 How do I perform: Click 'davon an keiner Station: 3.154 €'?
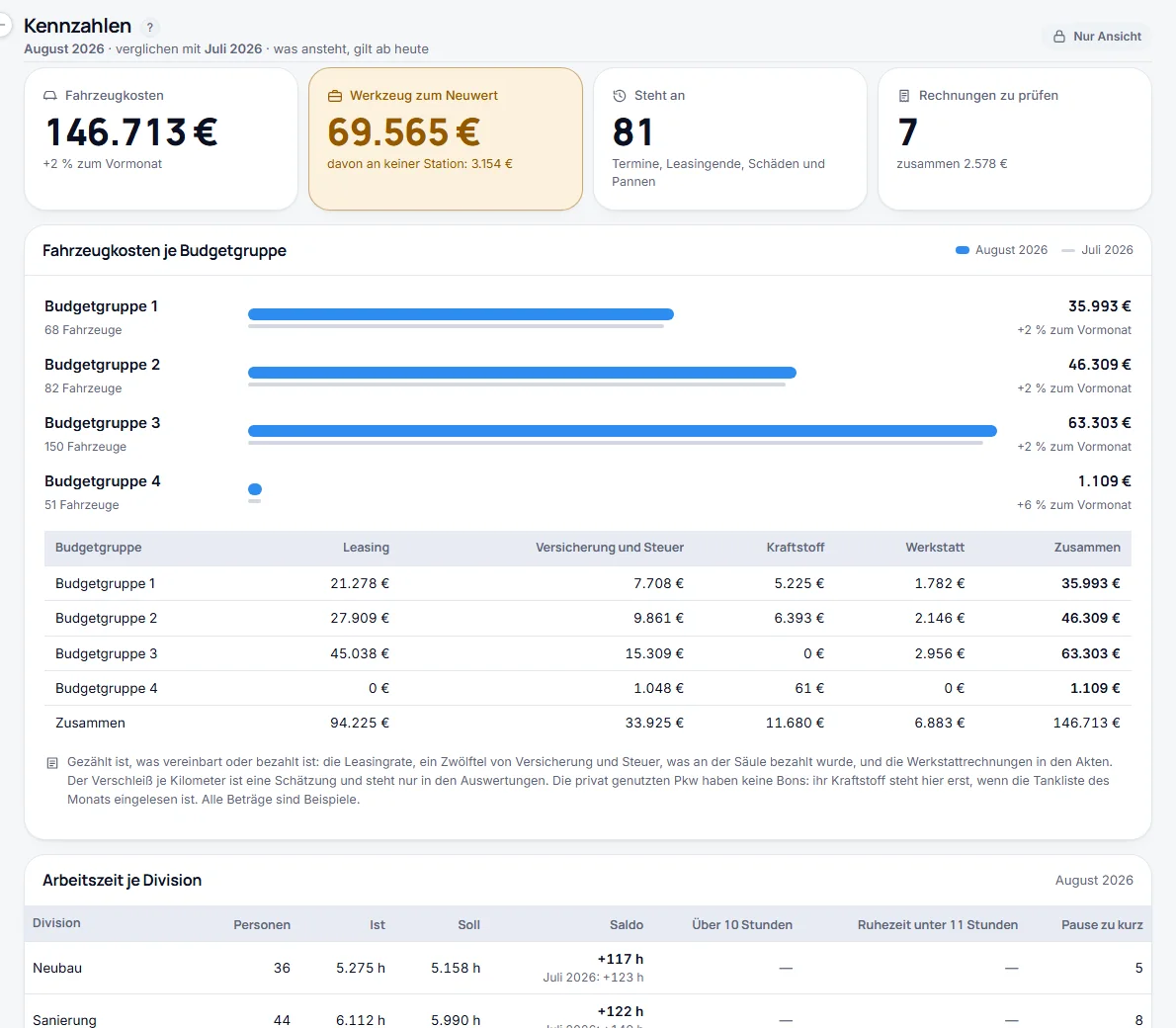420,163
